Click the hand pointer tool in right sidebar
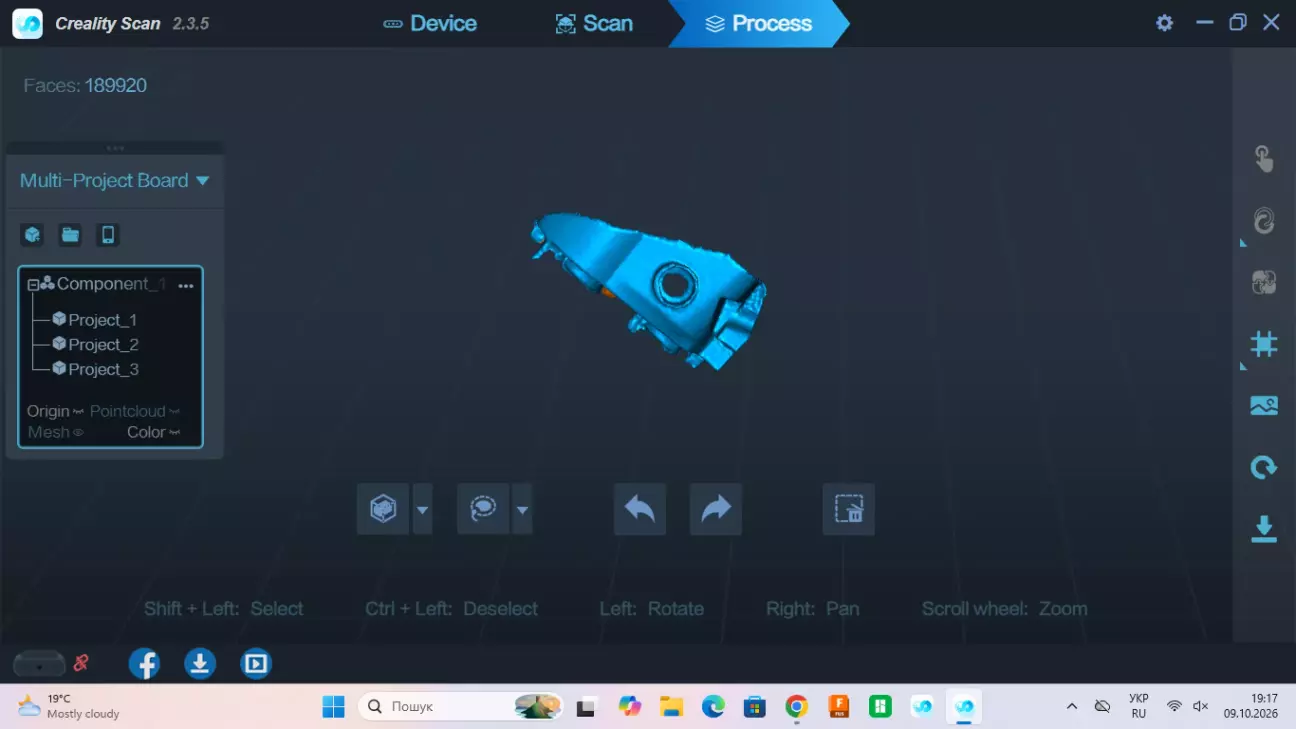 pos(1264,158)
